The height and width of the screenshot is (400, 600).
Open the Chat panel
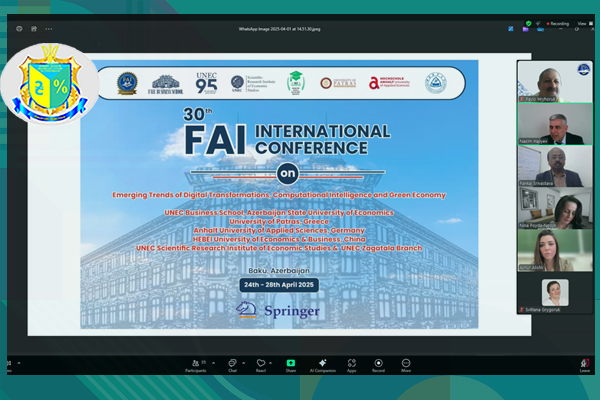coord(232,366)
